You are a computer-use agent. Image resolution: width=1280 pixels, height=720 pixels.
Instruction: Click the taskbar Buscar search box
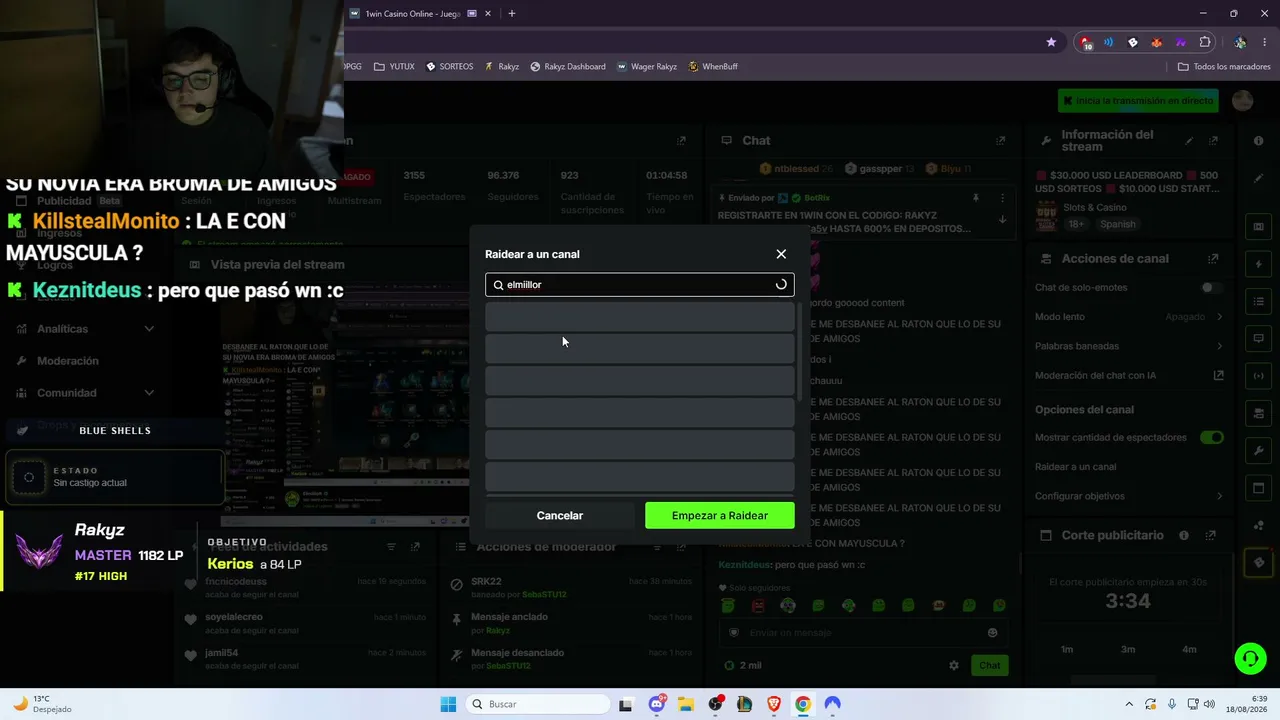coord(539,704)
